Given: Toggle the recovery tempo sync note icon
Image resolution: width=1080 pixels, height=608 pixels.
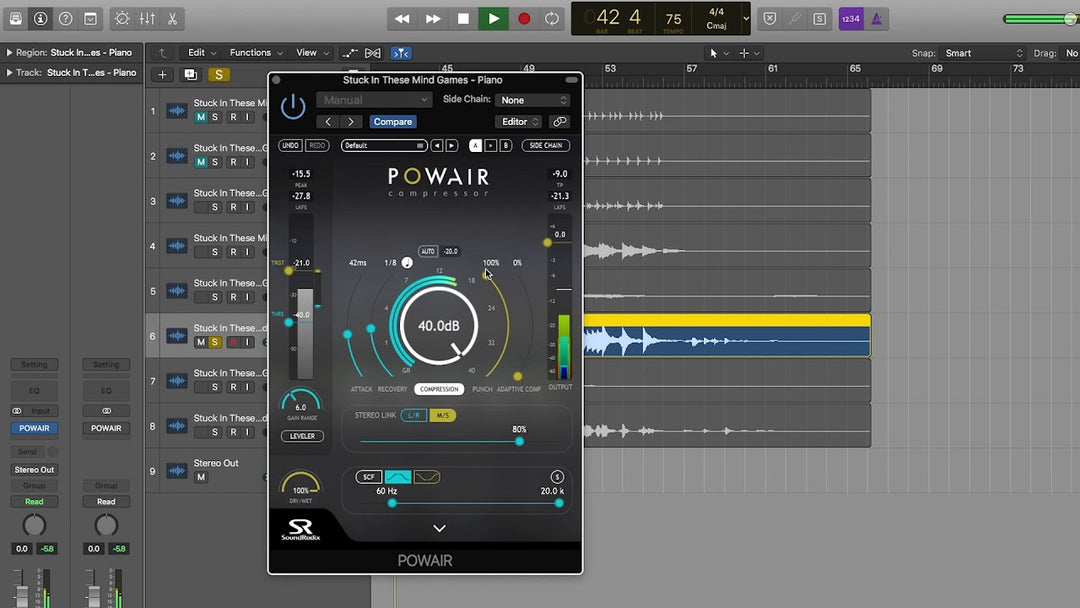Looking at the screenshot, I should click(x=407, y=262).
